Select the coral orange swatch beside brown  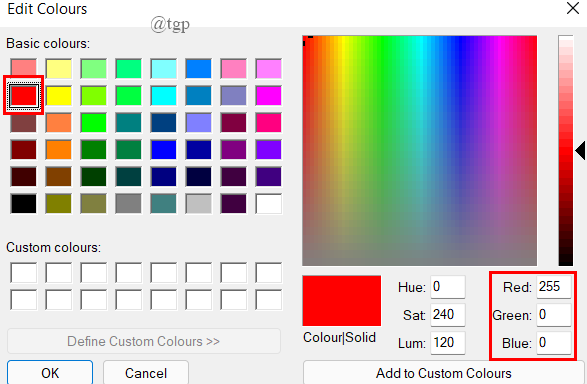pos(59,123)
